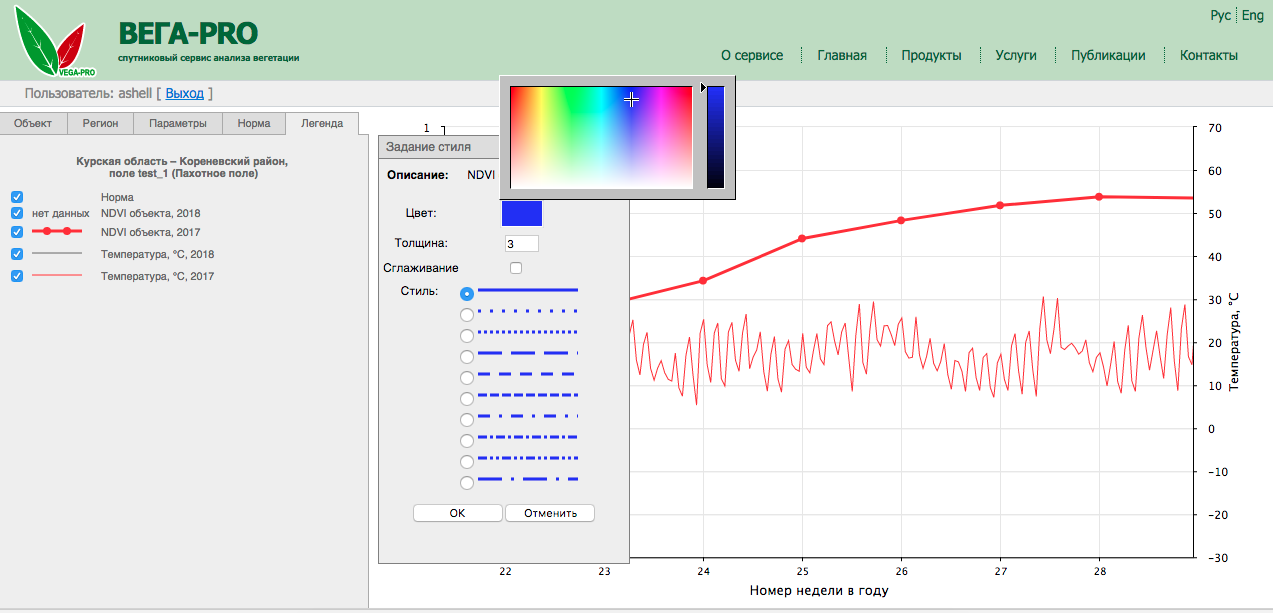Select the long-dash line style radio
The height and width of the screenshot is (613, 1273).
coord(467,357)
